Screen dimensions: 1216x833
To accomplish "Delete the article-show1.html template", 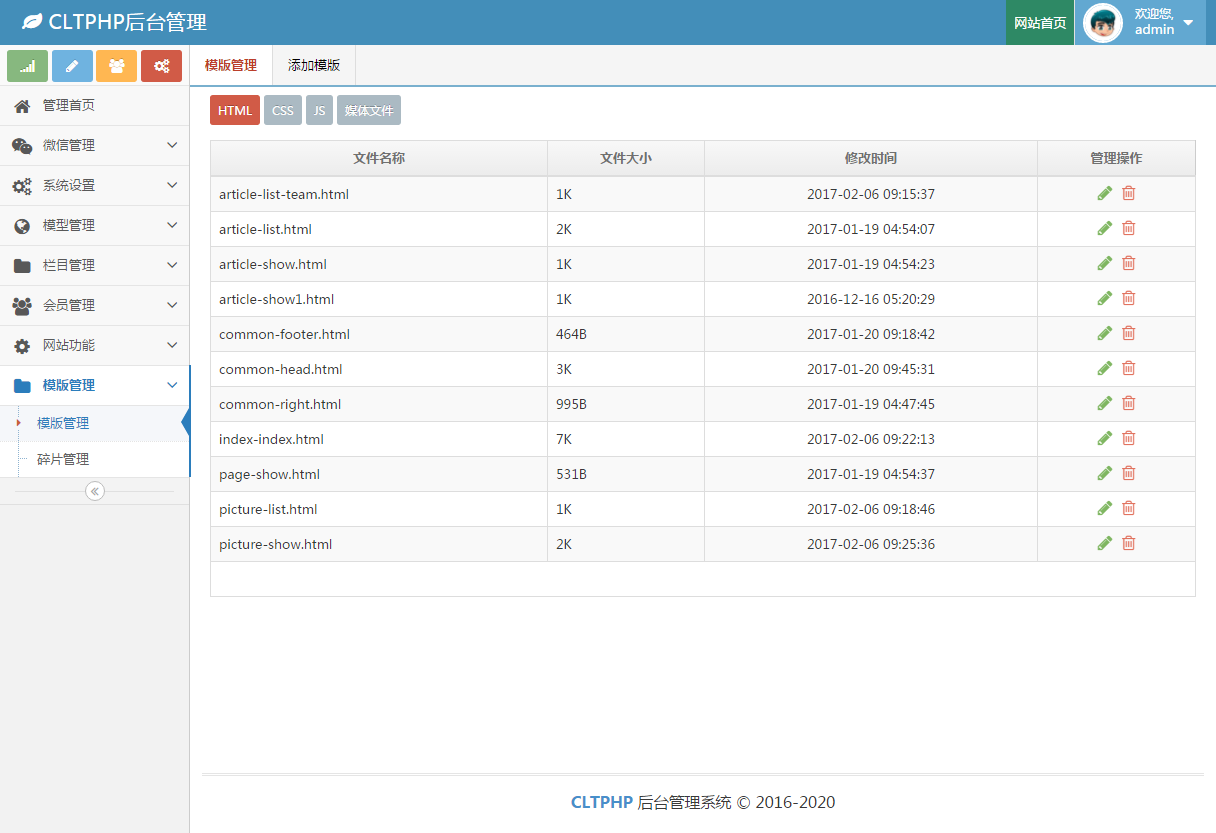I will click(1128, 298).
